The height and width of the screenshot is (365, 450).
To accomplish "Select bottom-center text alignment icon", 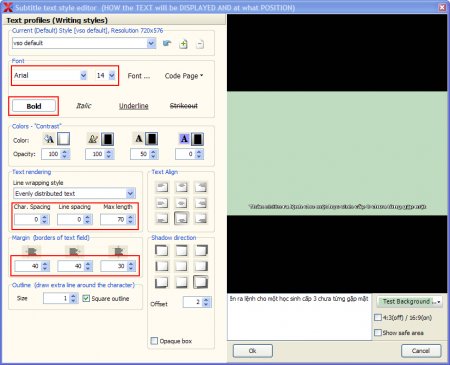I will tap(181, 218).
